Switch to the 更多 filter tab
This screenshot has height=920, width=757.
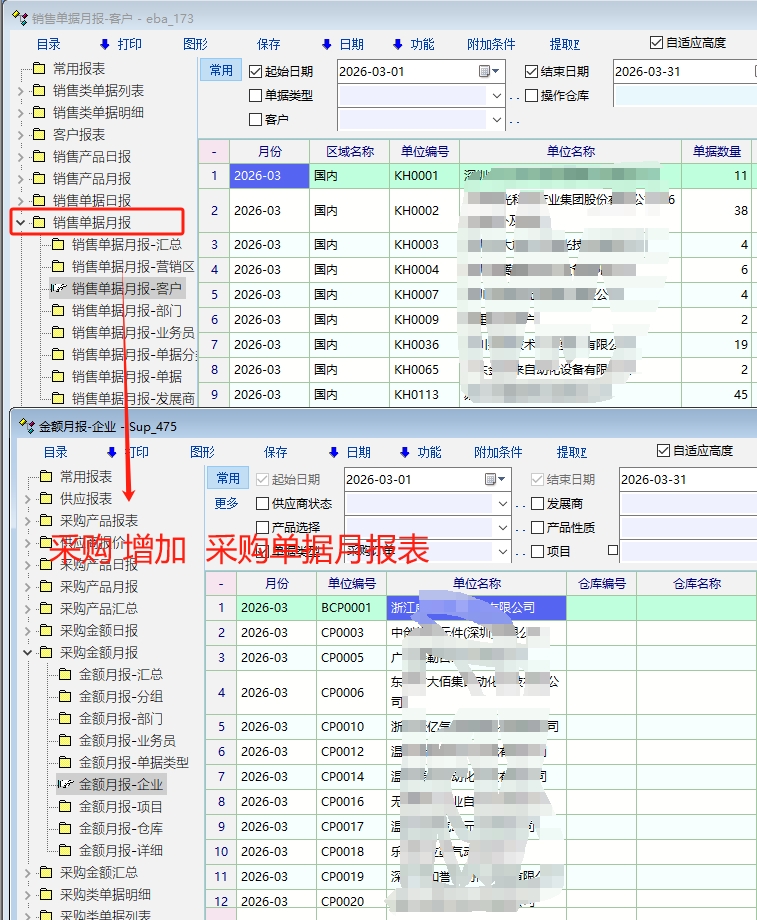pyautogui.click(x=227, y=503)
